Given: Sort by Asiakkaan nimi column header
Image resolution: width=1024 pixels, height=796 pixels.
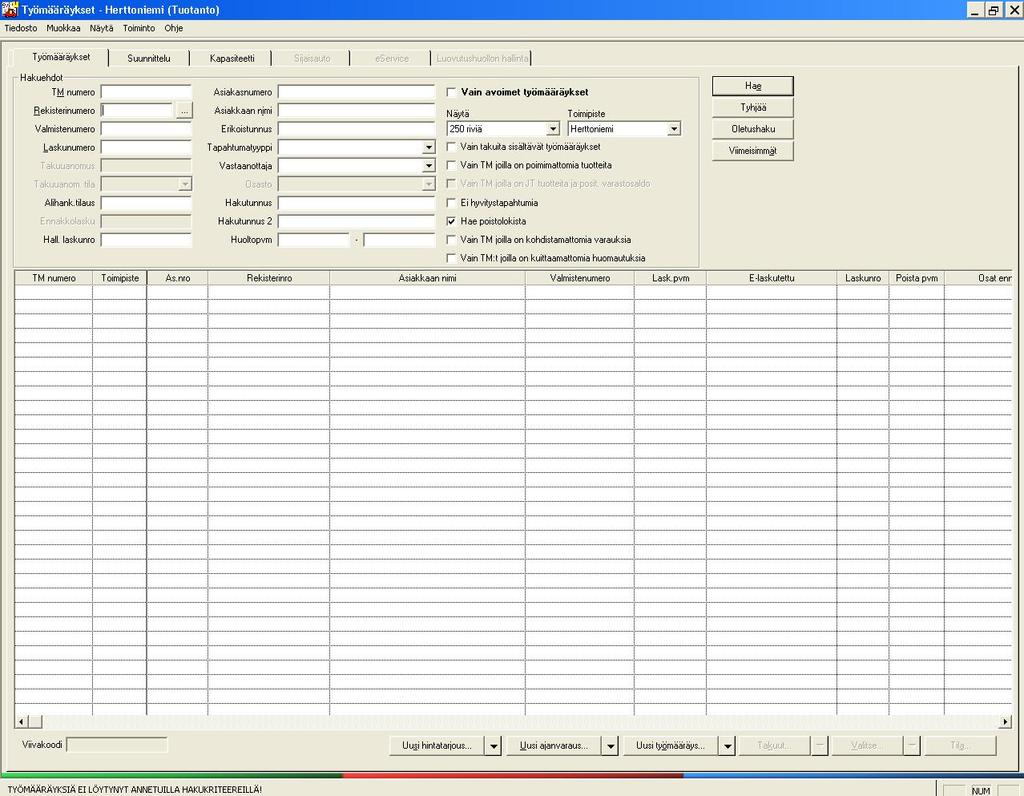Looking at the screenshot, I should 428,278.
